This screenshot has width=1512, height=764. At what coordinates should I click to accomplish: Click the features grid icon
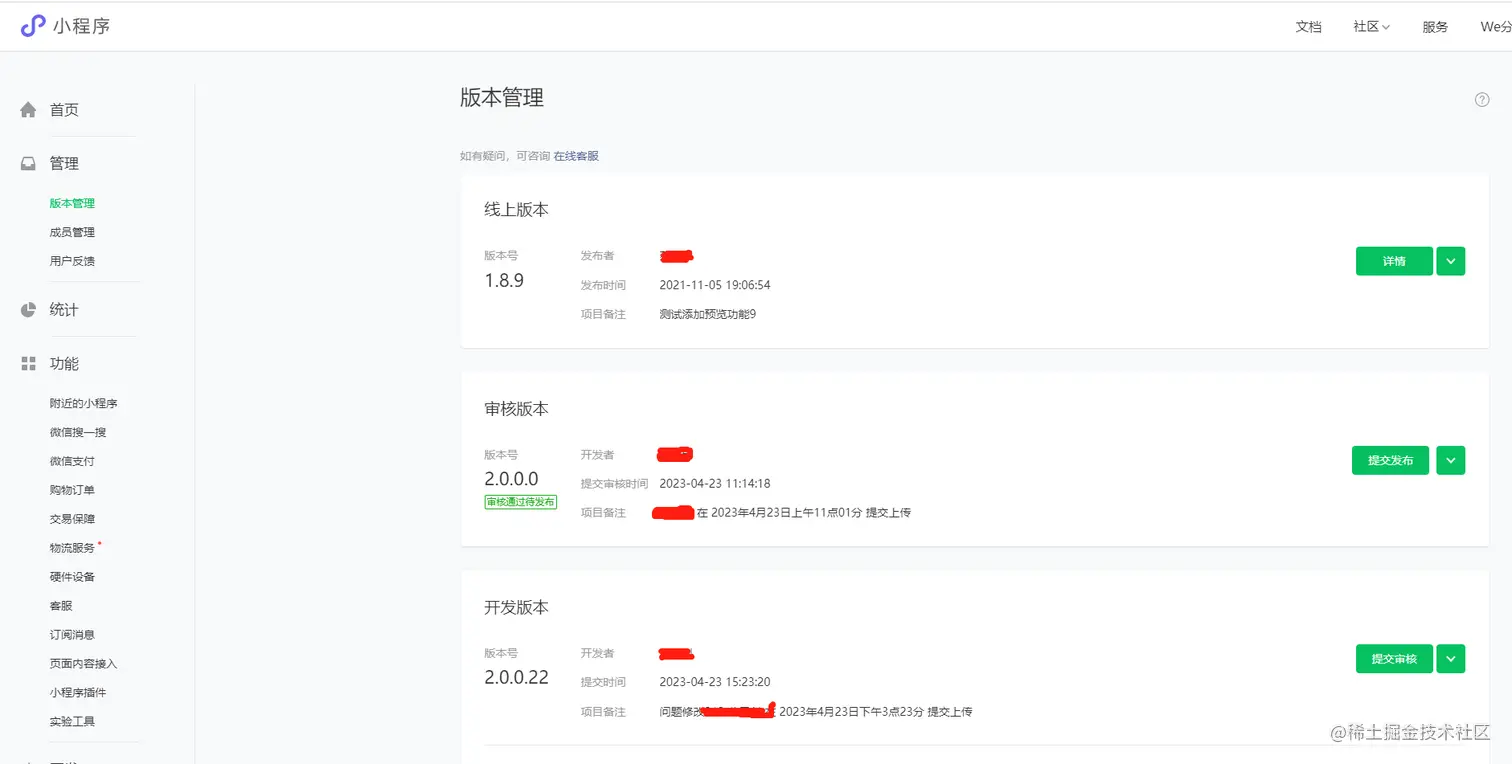(28, 364)
